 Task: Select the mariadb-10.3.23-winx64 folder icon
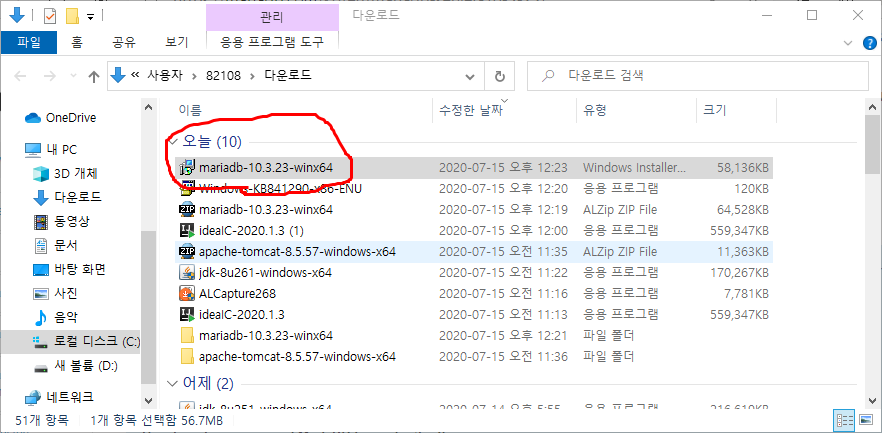coord(186,336)
